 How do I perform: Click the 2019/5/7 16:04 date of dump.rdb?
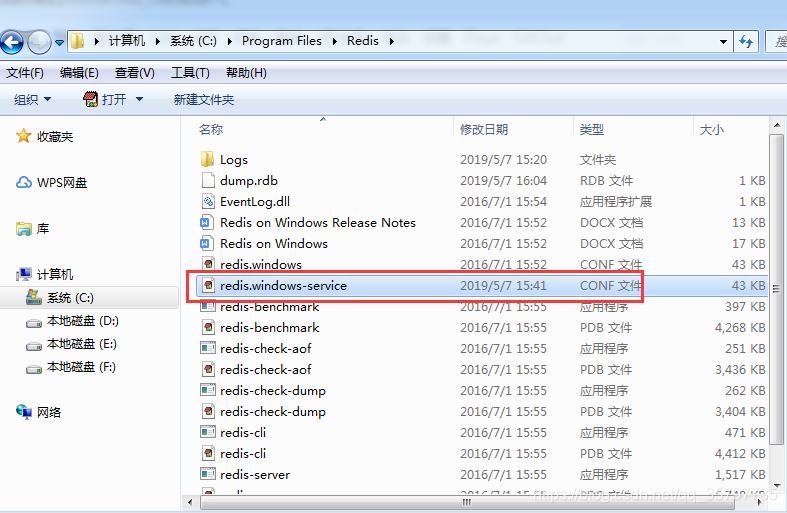coord(503,181)
